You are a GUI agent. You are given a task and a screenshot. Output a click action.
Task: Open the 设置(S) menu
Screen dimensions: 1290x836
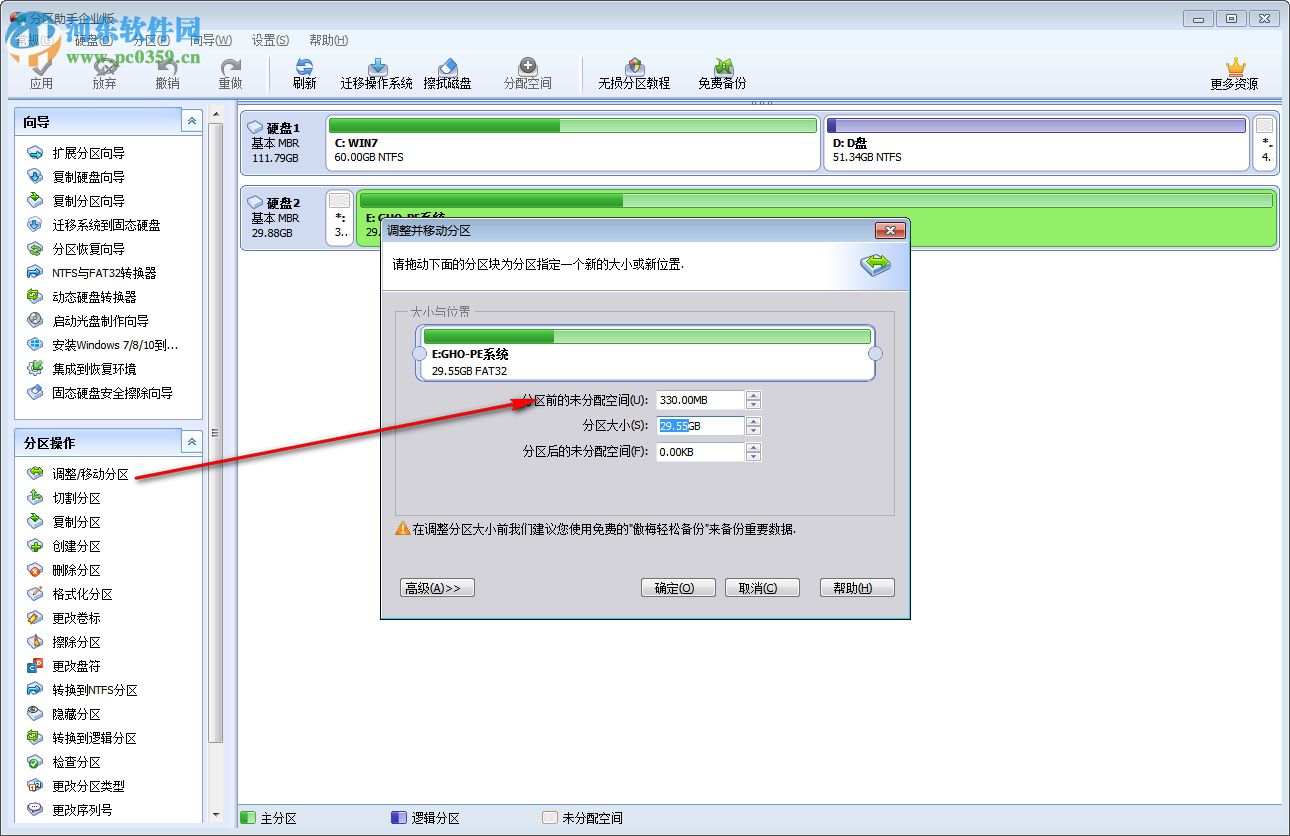[x=269, y=40]
